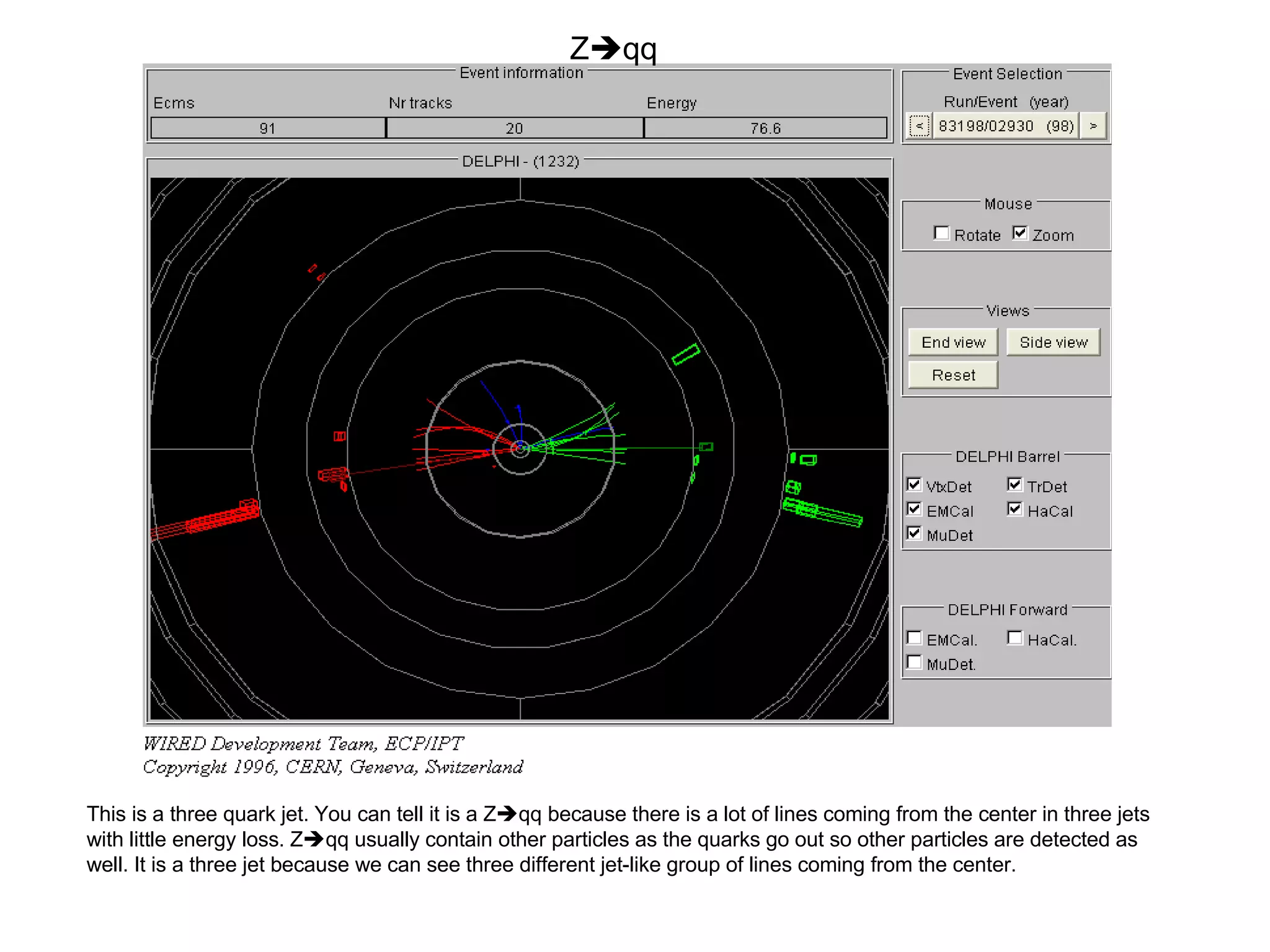Screen dimensions: 1270x952
Task: Click the next event arrow button
Action: pyautogui.click(x=1093, y=126)
